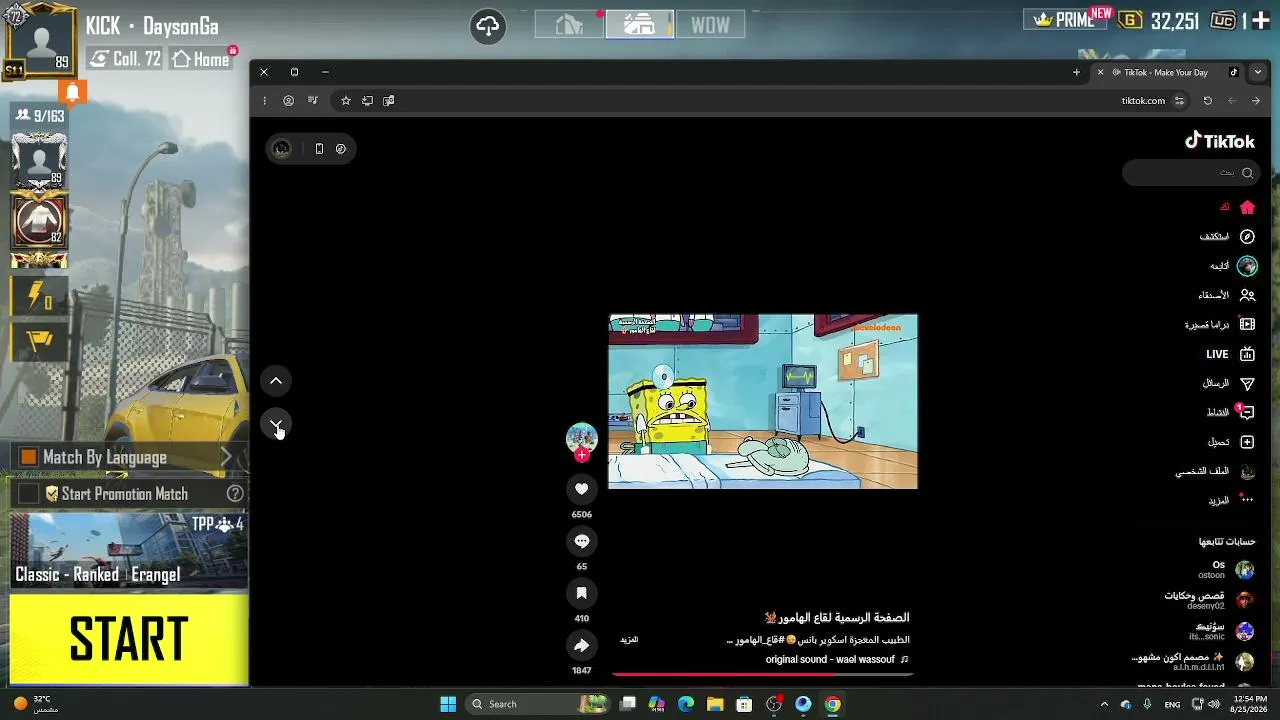The width and height of the screenshot is (1280, 720).
Task: Open the yellow flag icon in game
Action: [39, 342]
